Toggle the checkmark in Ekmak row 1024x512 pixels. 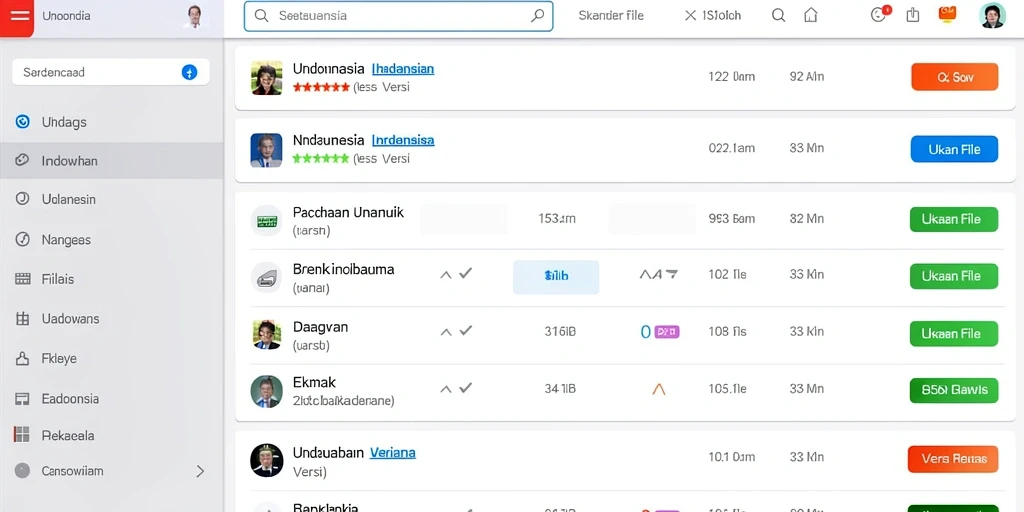point(466,388)
